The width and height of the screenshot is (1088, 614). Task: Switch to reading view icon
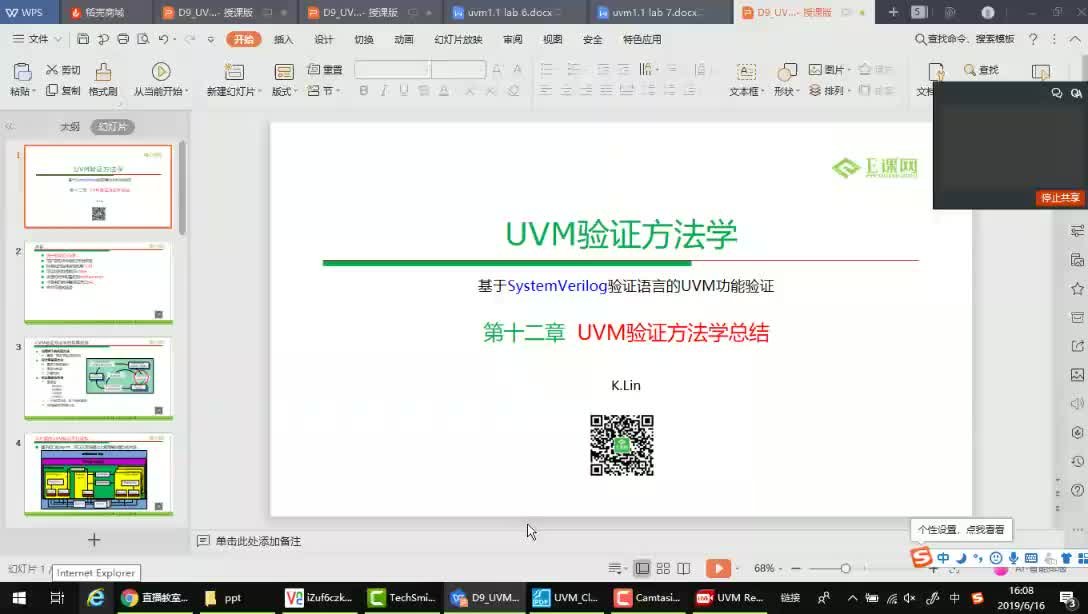pyautogui.click(x=683, y=569)
